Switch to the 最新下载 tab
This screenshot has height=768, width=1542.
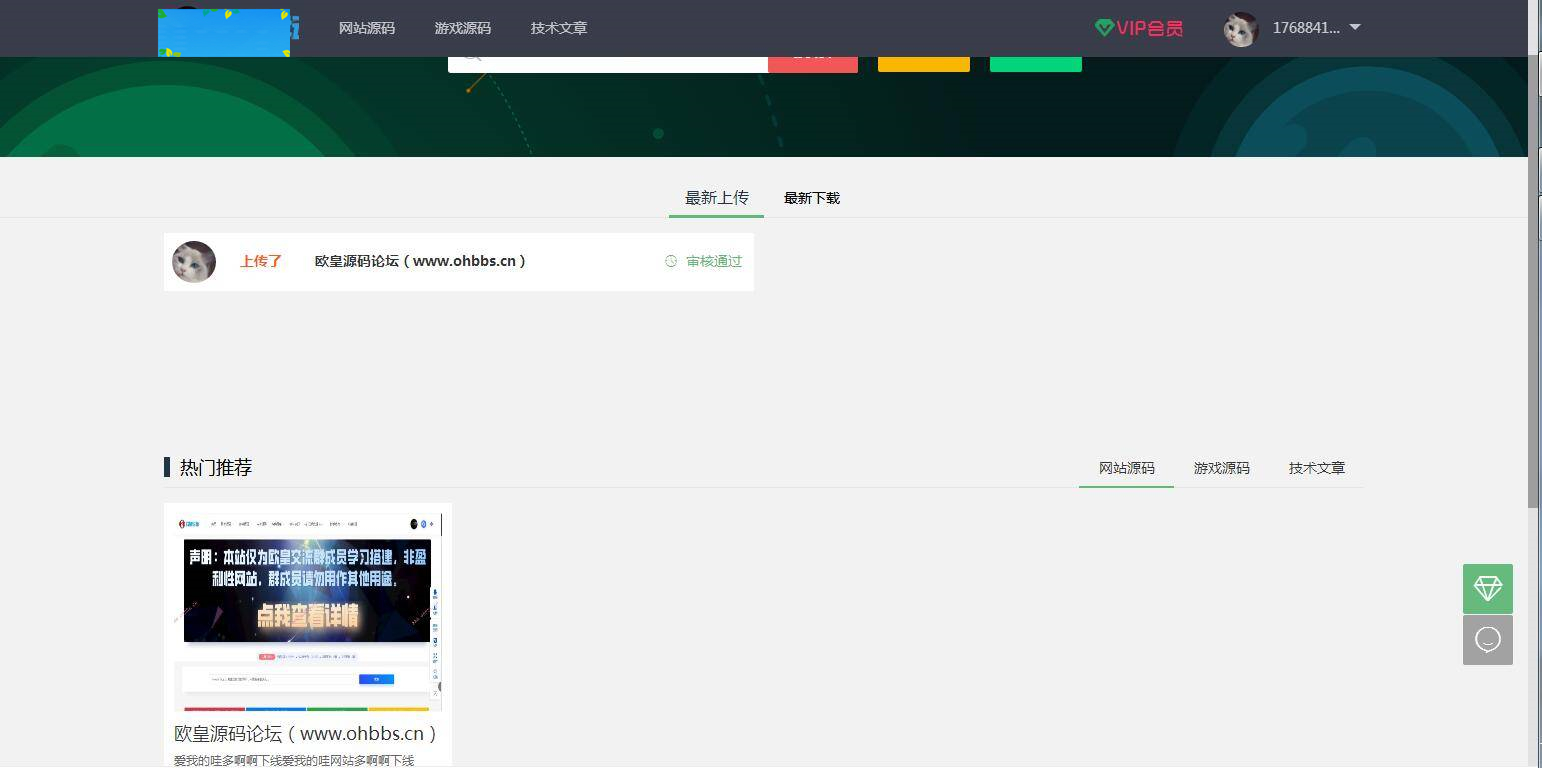pyautogui.click(x=811, y=198)
